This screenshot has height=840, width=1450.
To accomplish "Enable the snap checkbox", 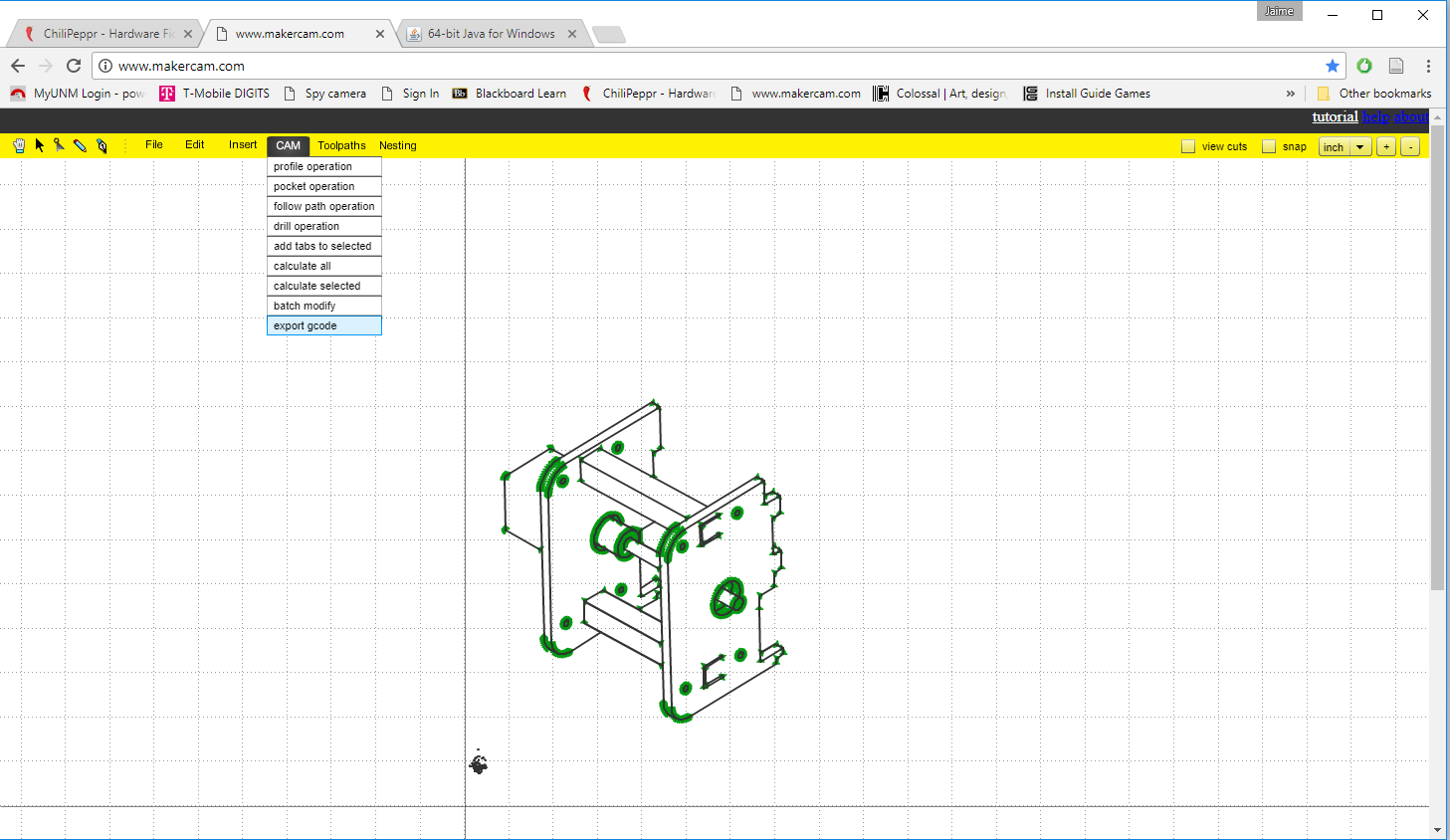I will coord(1269,146).
